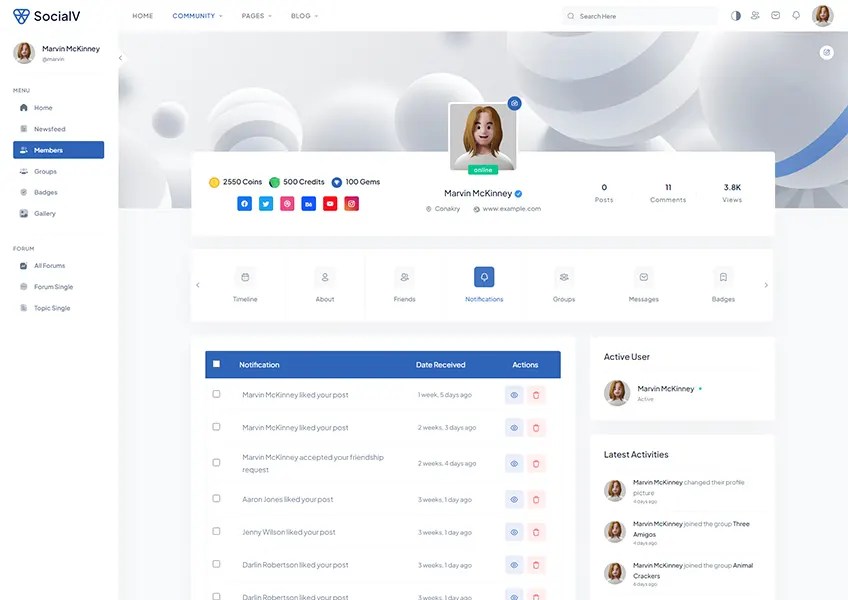The image size is (848, 600).
Task: Delete the friendship request notification
Action: pos(536,464)
